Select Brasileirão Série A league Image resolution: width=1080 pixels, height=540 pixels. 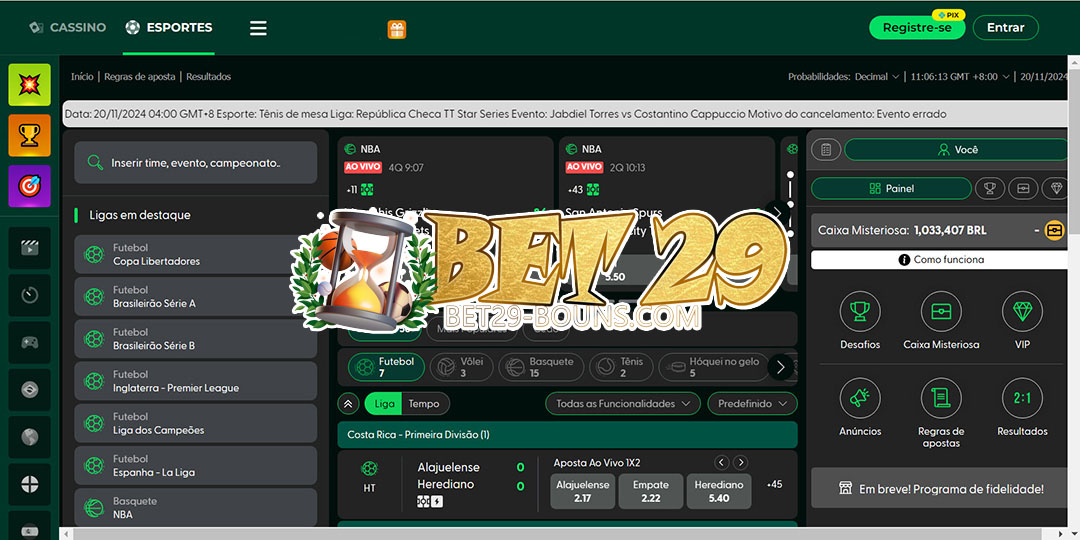pos(196,297)
